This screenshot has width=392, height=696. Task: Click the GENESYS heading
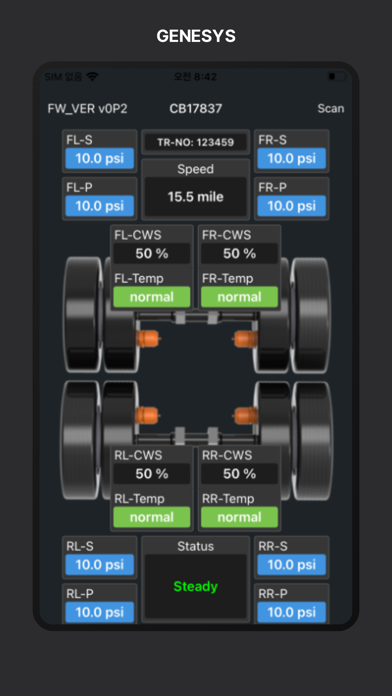(x=196, y=36)
